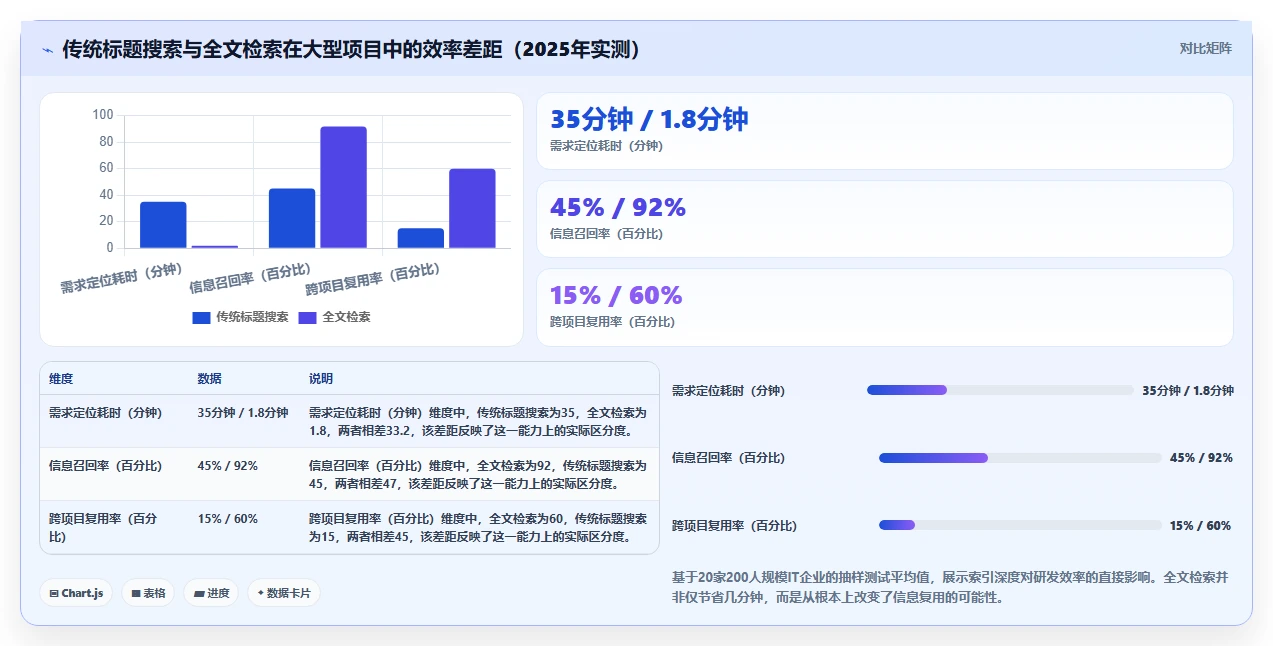Click the 信息召回率（百分比） chart axis label
This screenshot has width=1273, height=646.
pos(250,278)
